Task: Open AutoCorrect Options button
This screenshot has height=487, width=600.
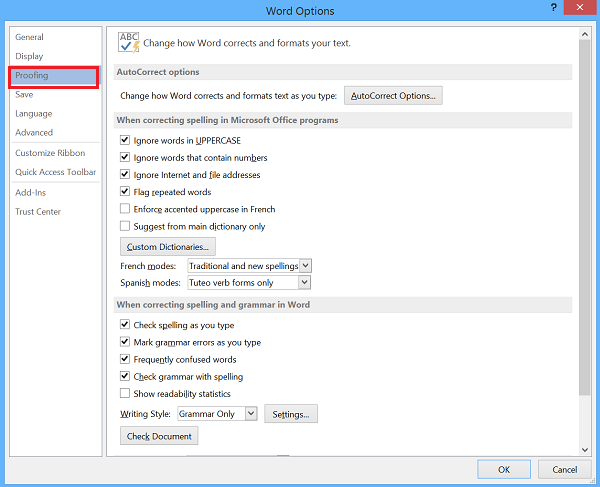Action: point(393,95)
